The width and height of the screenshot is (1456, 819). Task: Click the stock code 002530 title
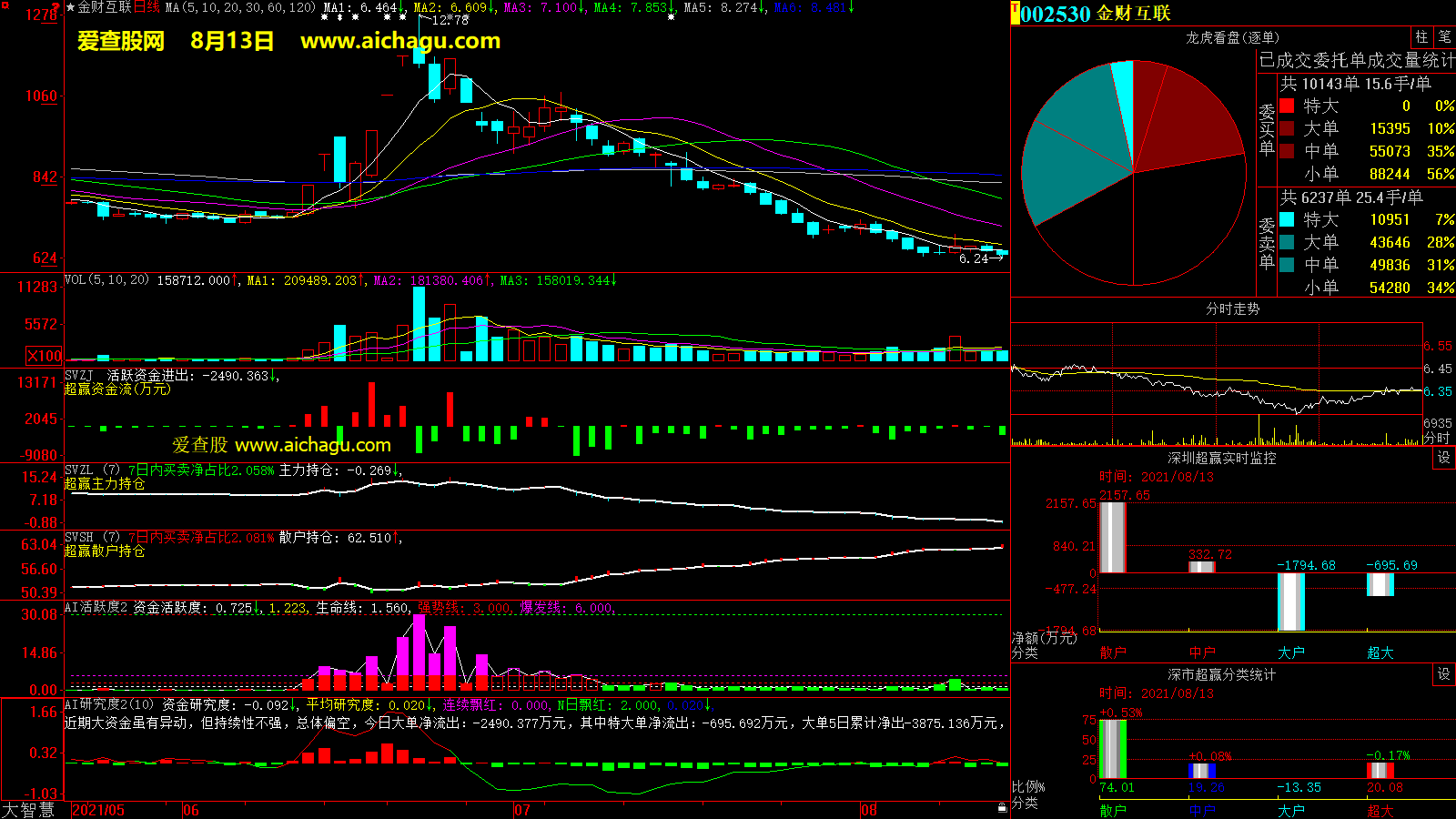(1055, 14)
